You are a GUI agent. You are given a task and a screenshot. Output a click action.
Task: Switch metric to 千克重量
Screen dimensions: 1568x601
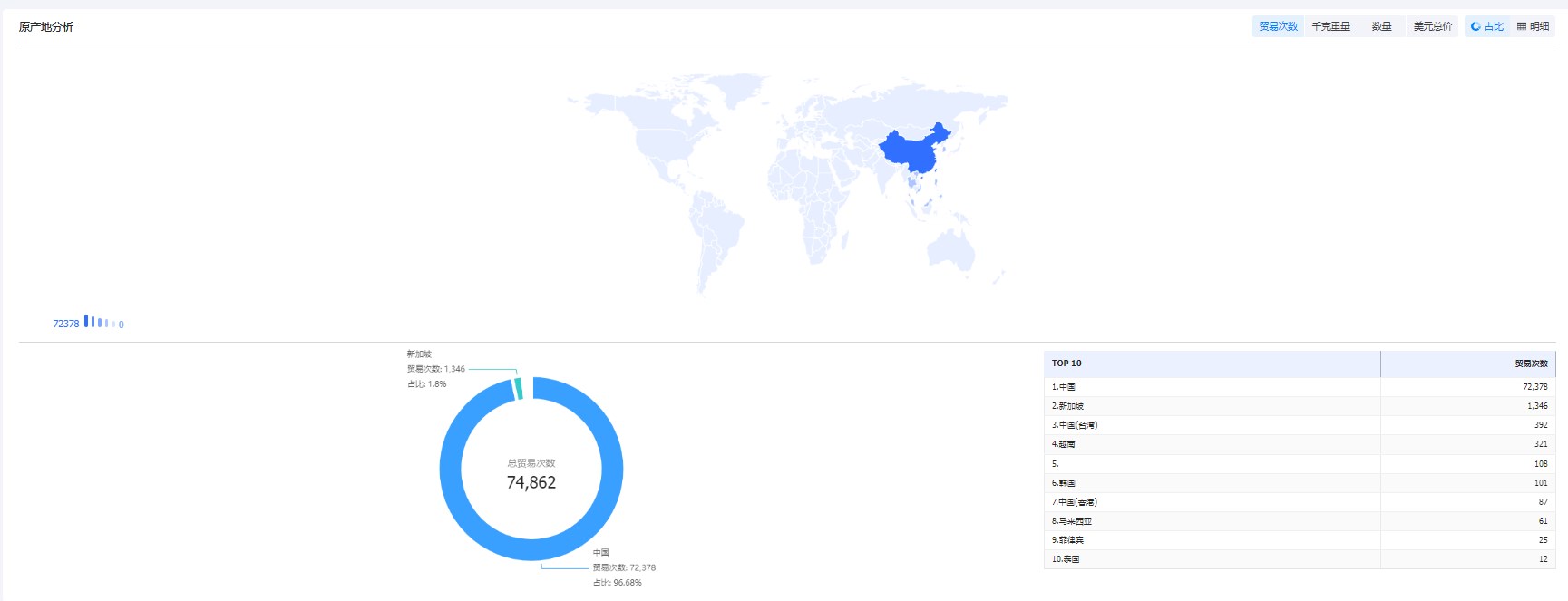click(1330, 27)
